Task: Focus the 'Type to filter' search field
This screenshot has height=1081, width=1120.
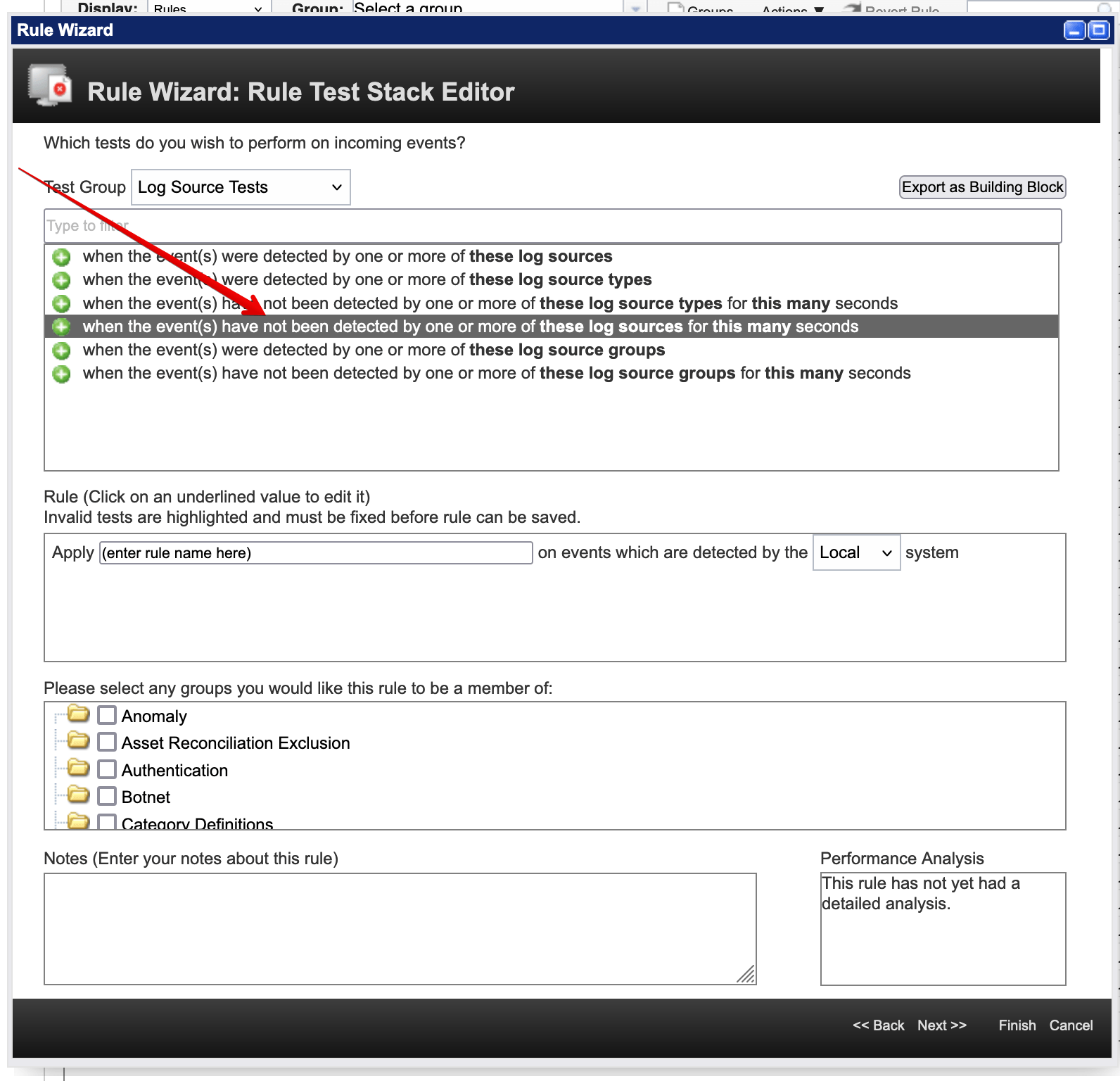Action: tap(552, 226)
